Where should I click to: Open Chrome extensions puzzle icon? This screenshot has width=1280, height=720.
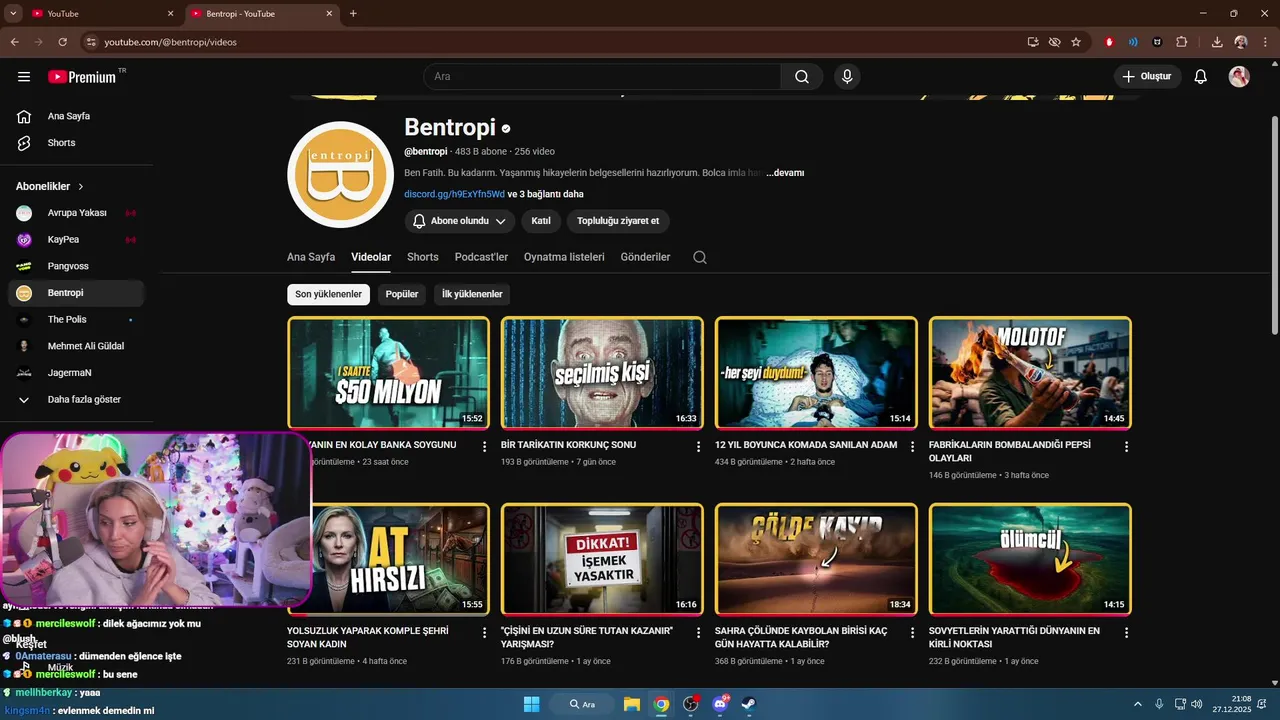point(1182,42)
